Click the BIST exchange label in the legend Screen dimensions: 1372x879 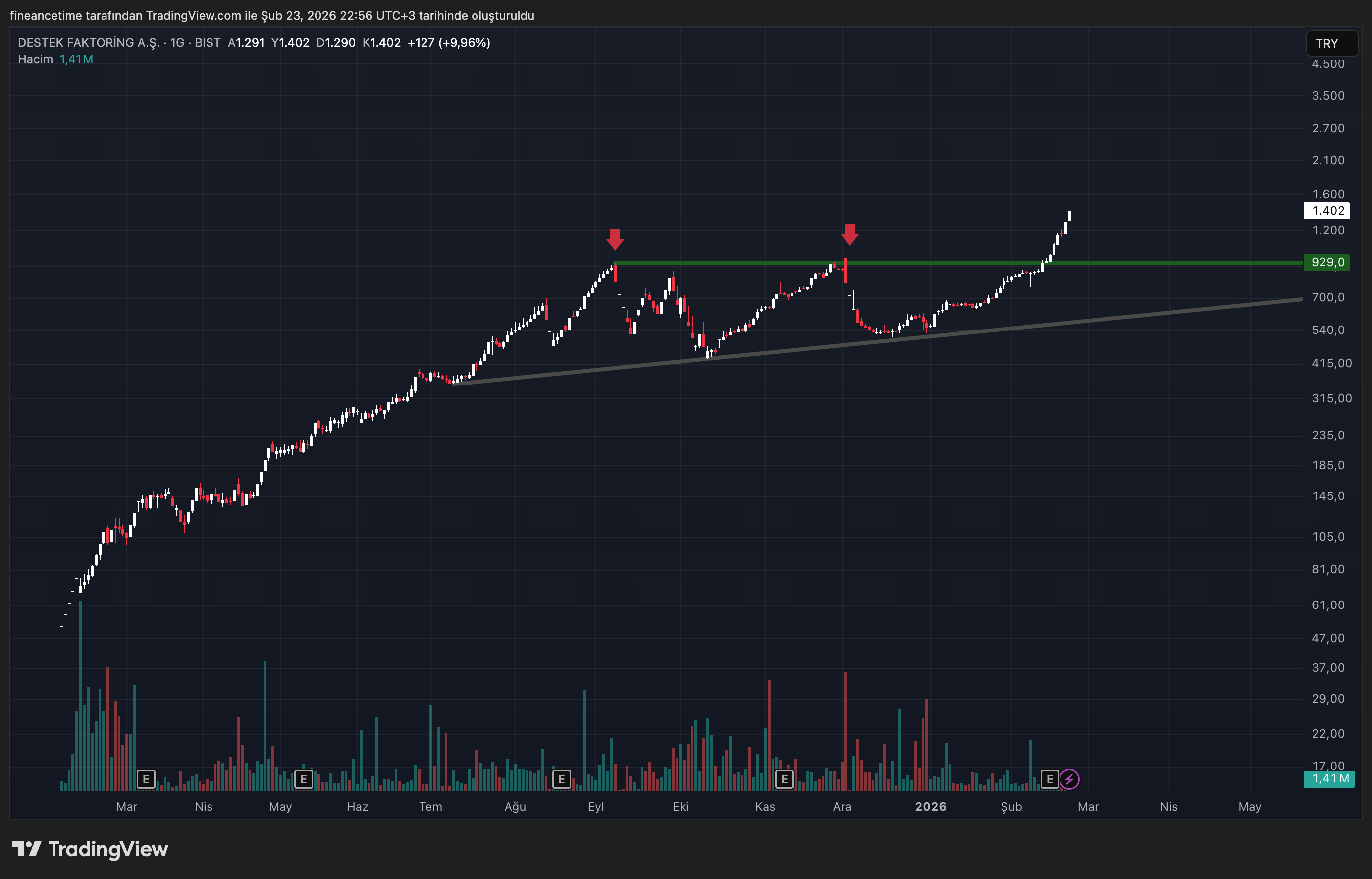tap(208, 42)
